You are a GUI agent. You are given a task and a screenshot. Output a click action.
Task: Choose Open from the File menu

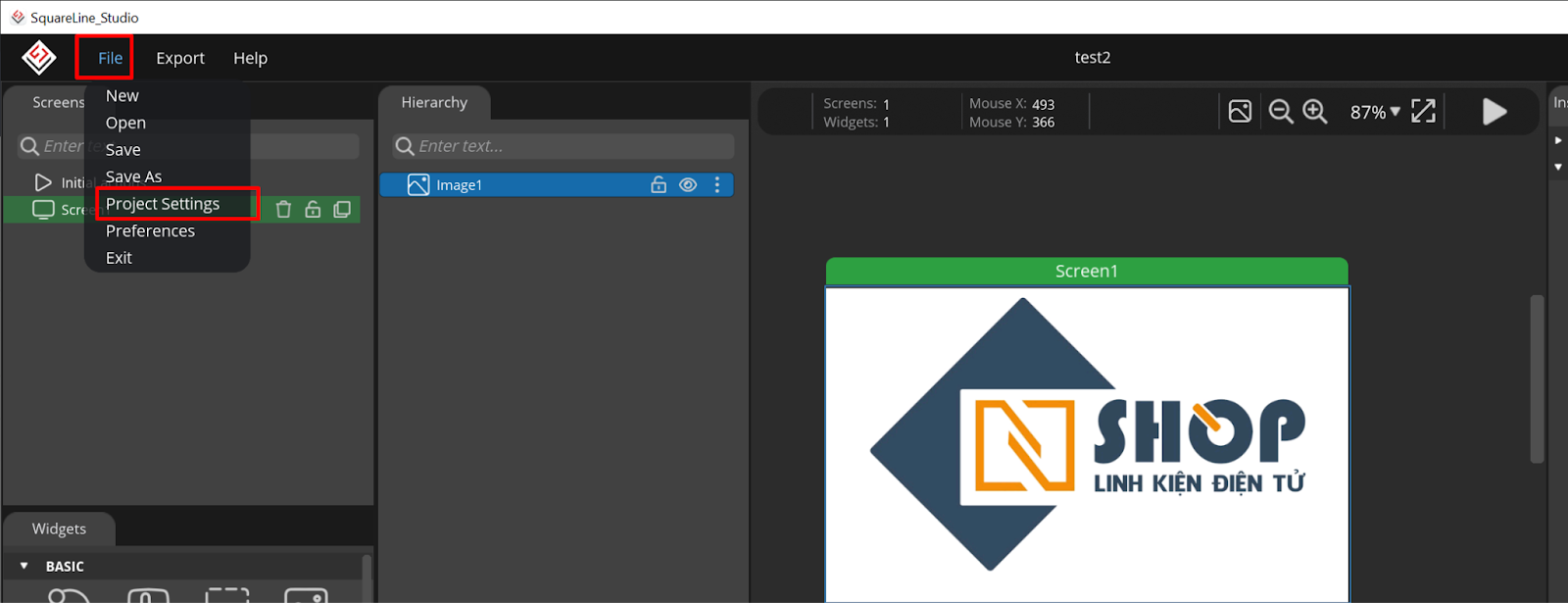coord(125,123)
